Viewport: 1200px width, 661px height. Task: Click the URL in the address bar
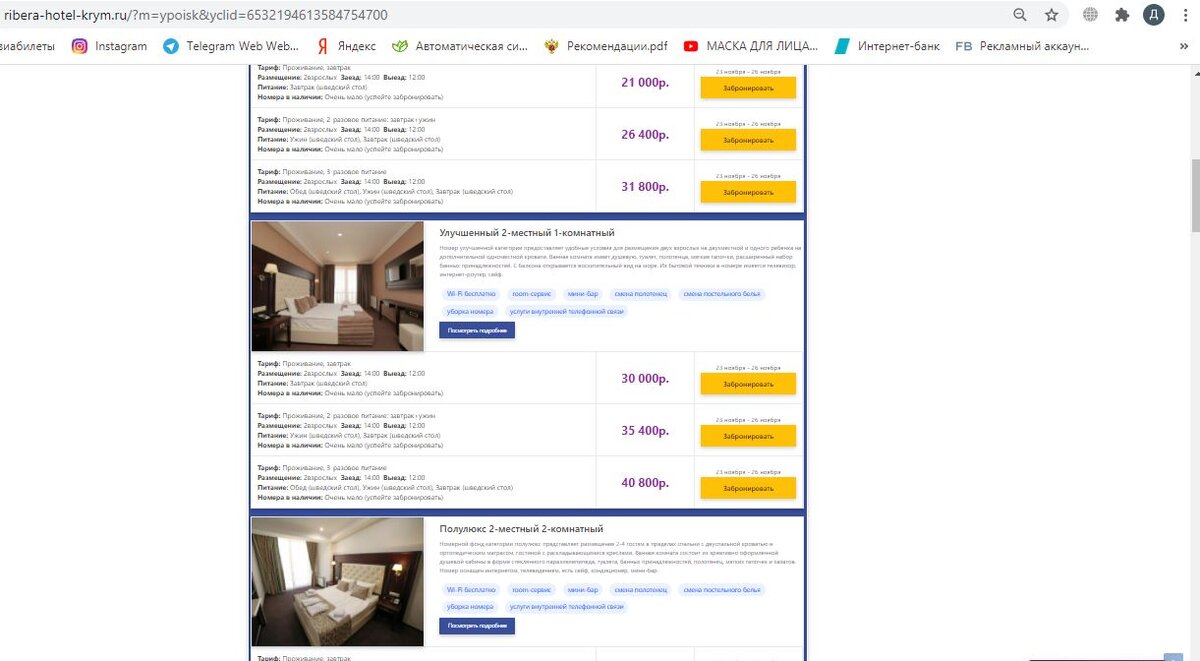[196, 15]
